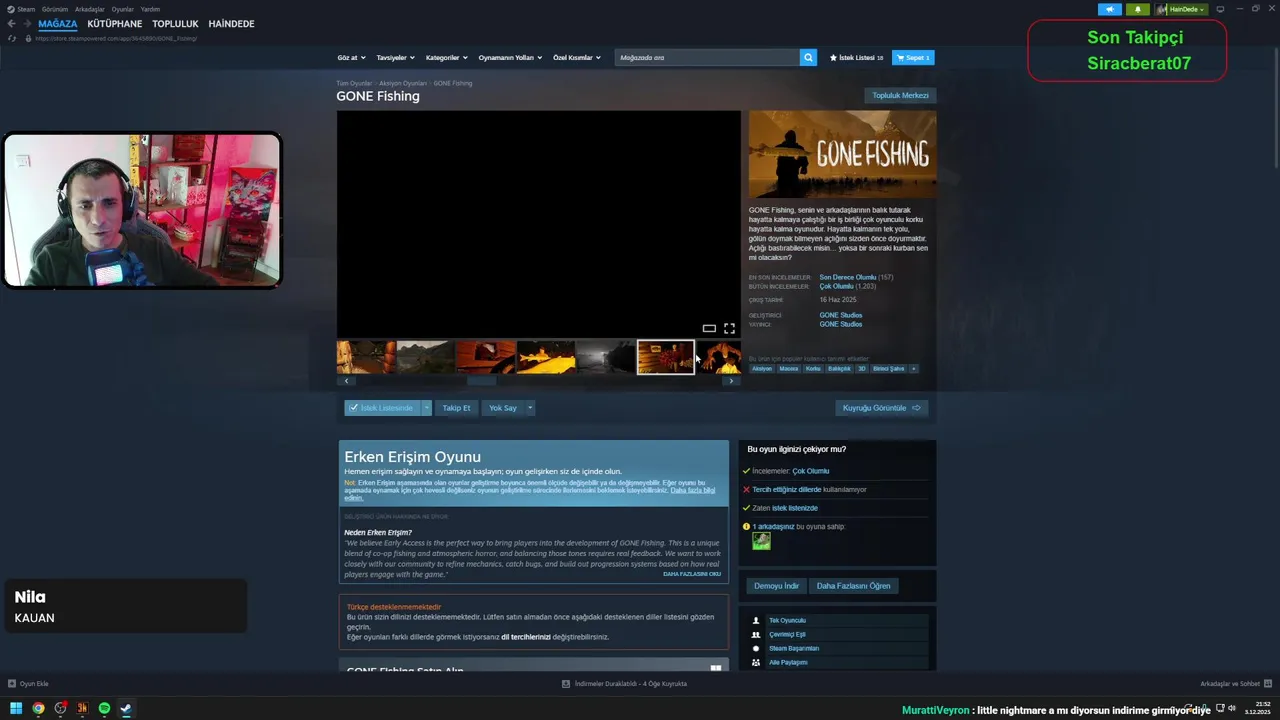The height and width of the screenshot is (720, 1280).
Task: Open the Oyunlar menu
Action: tap(123, 9)
